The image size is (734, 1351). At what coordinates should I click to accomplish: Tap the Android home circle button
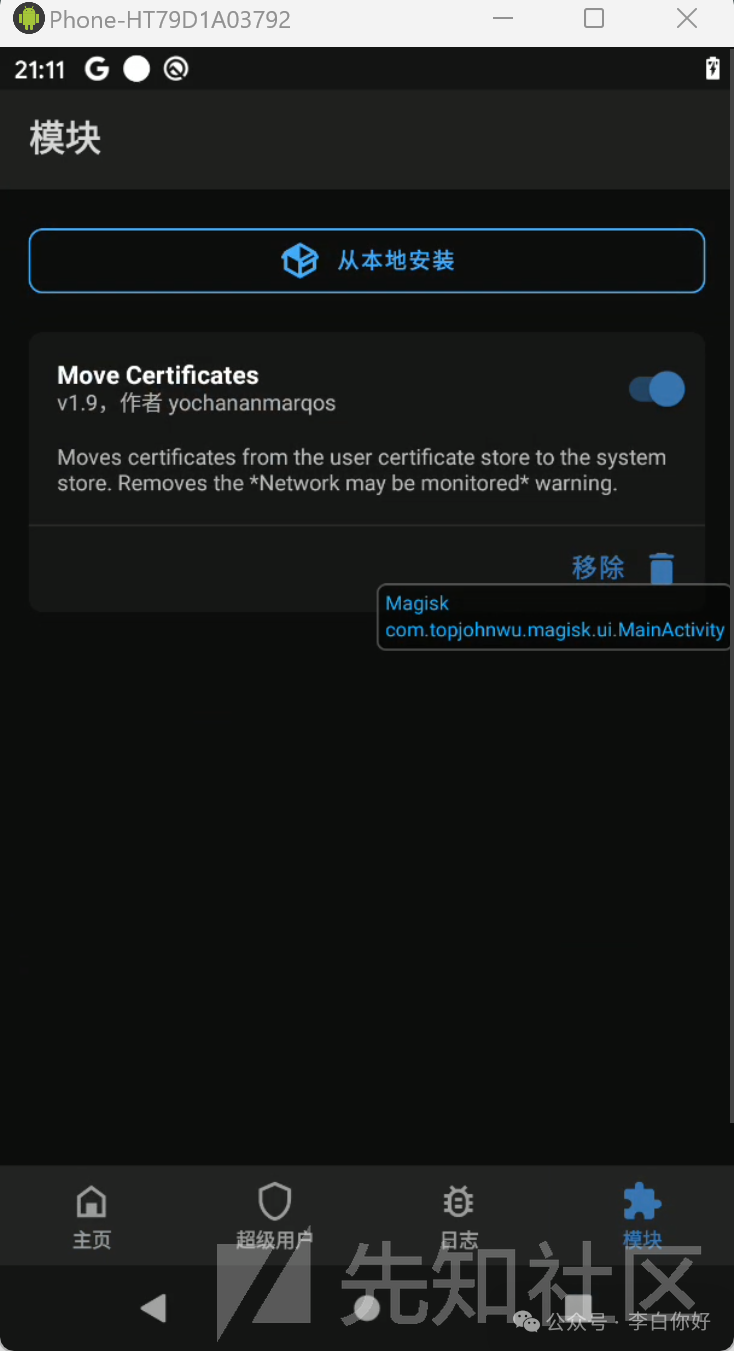(367, 1307)
